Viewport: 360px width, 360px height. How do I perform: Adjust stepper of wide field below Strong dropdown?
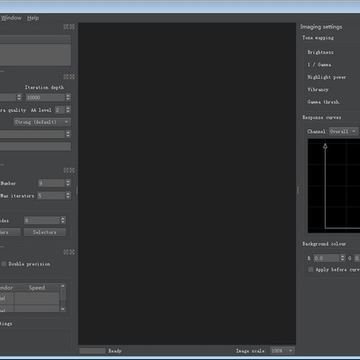tap(68, 134)
